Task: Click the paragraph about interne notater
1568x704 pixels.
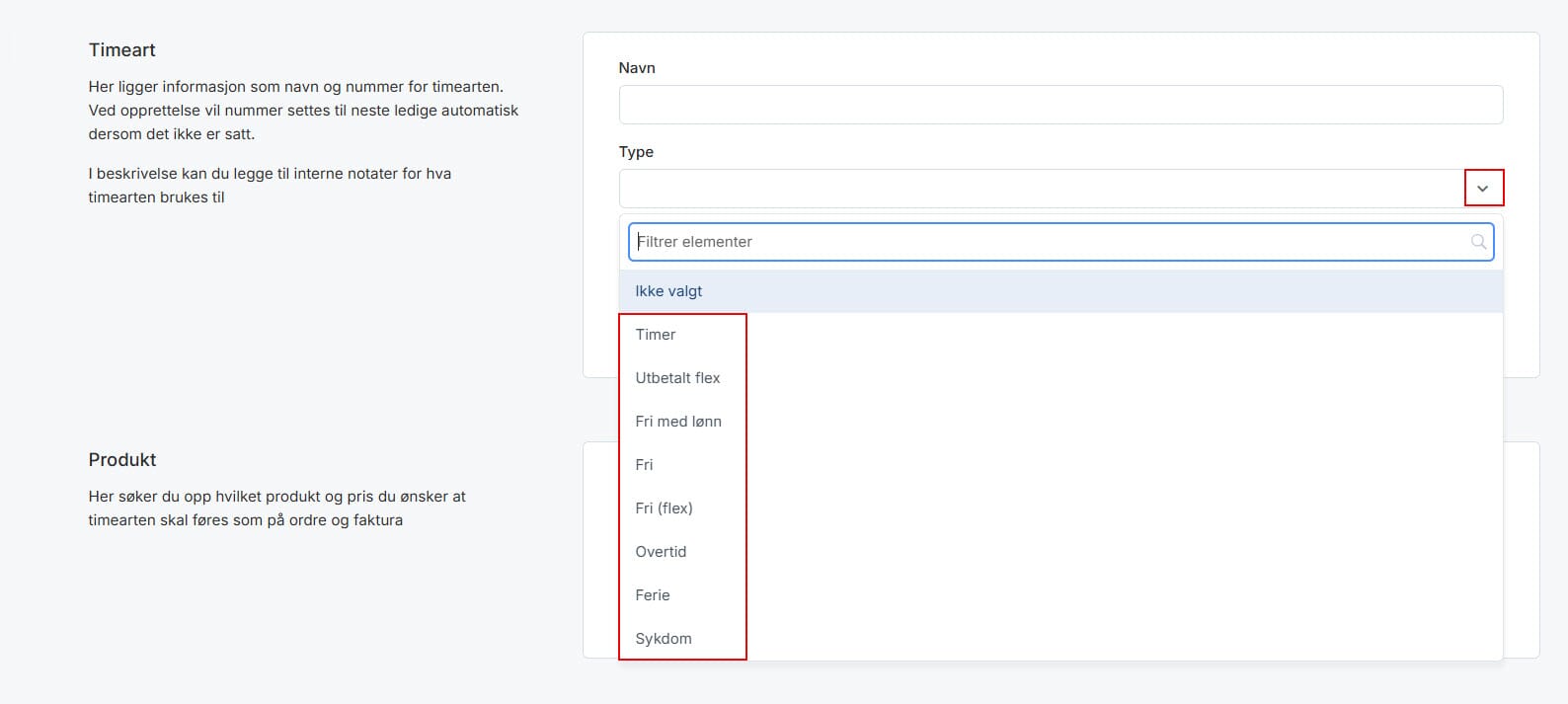Action: click(x=270, y=186)
